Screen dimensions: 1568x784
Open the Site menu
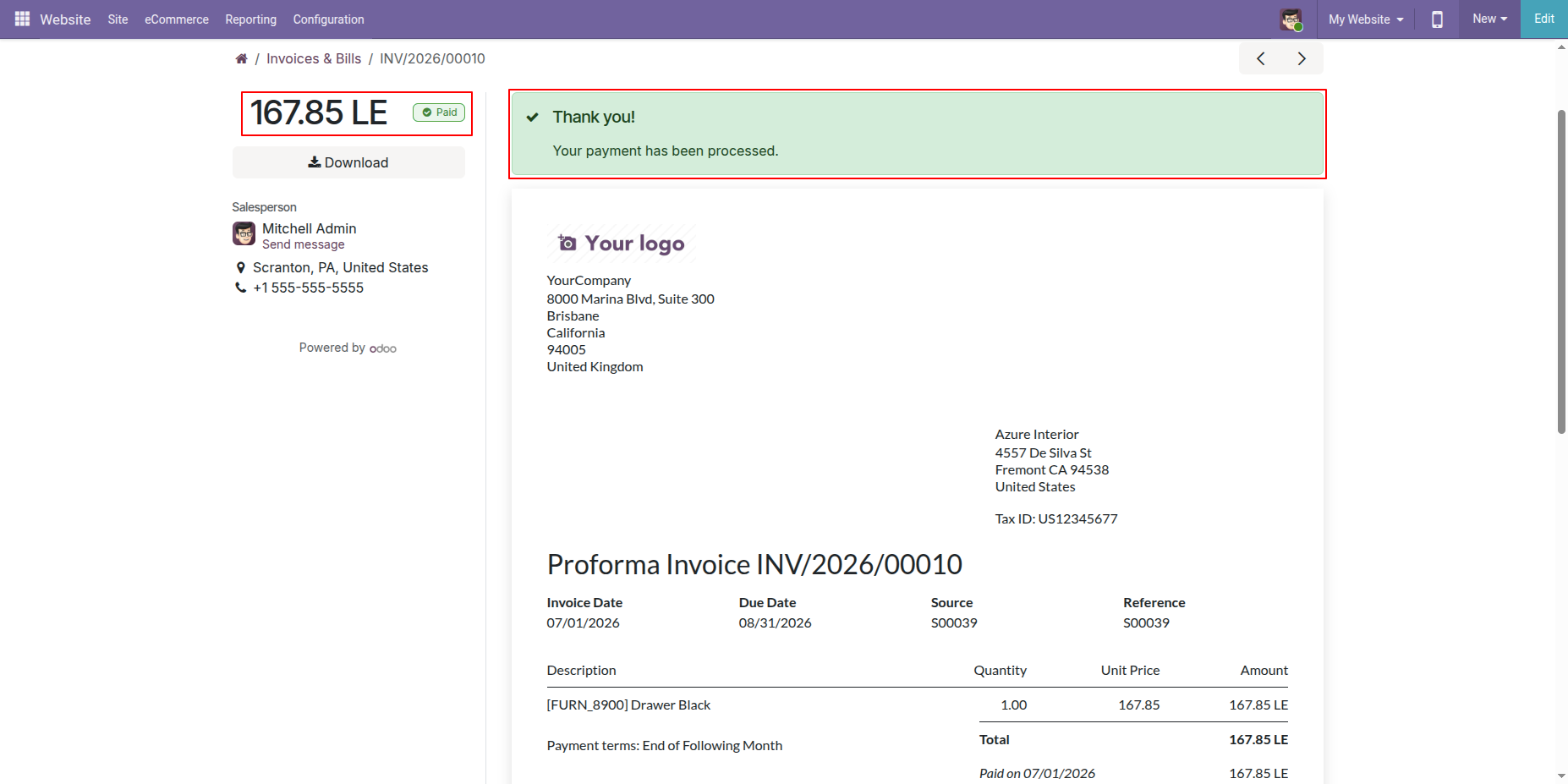point(118,19)
